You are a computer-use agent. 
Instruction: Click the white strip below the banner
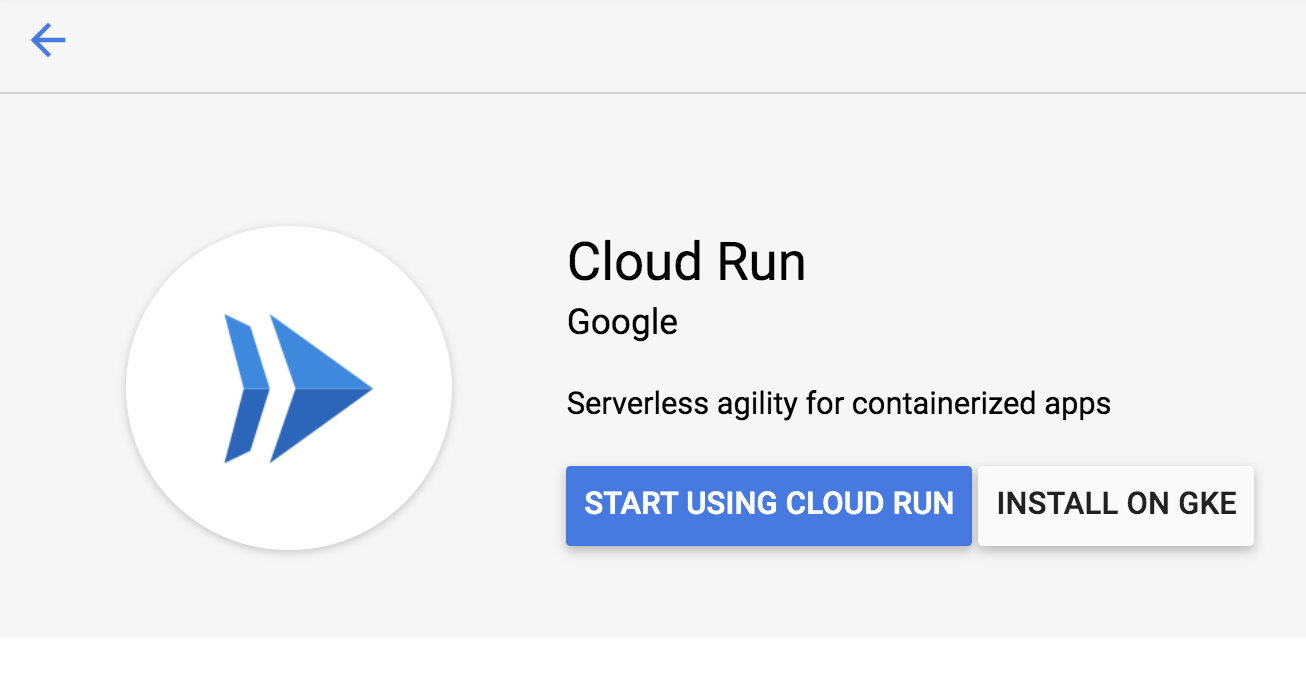(x=650, y=657)
